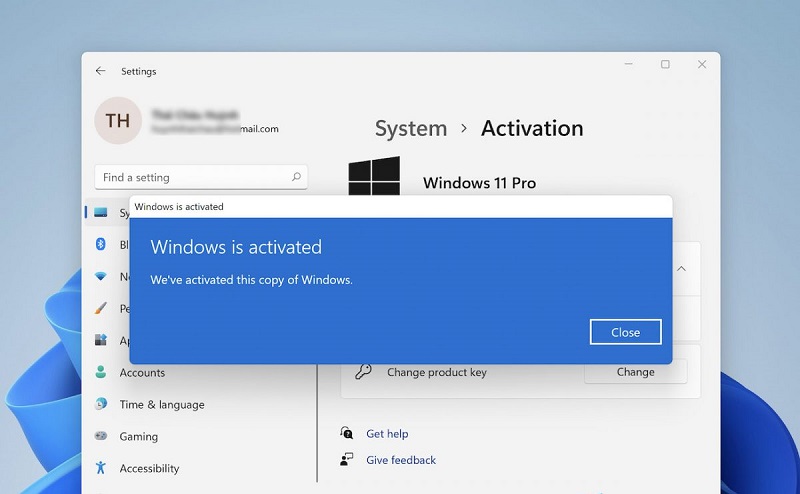Click the Accounts person icon
The image size is (800, 494).
(x=101, y=372)
